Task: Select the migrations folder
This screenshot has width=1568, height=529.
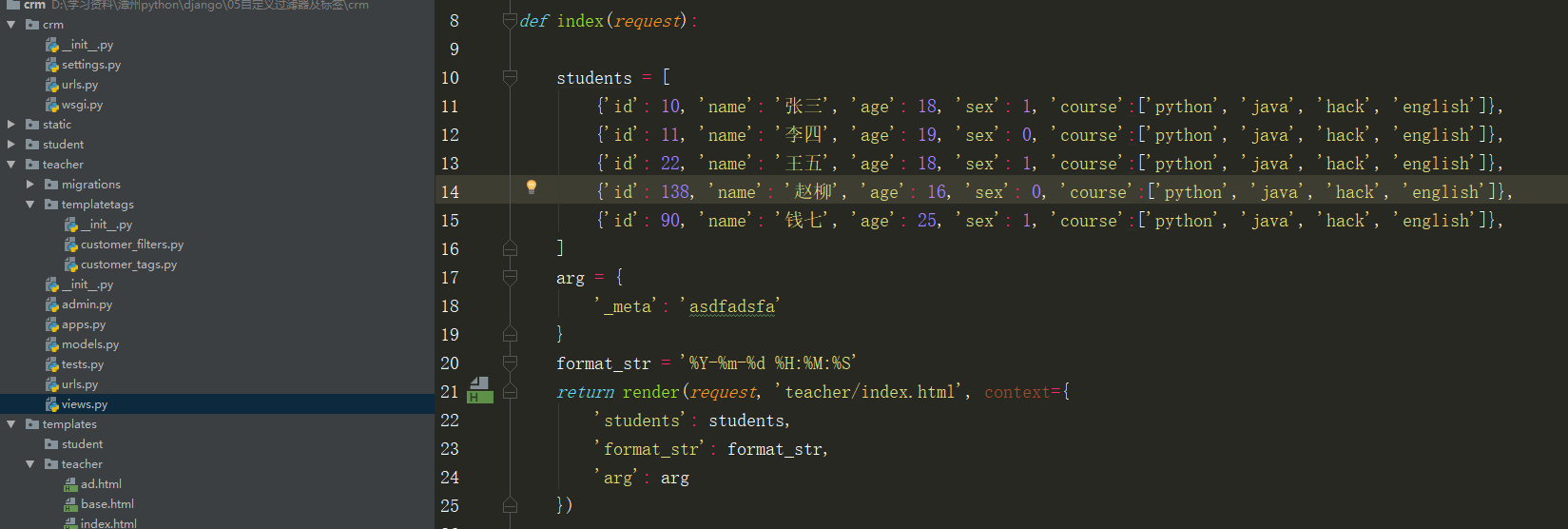Action: [x=91, y=185]
